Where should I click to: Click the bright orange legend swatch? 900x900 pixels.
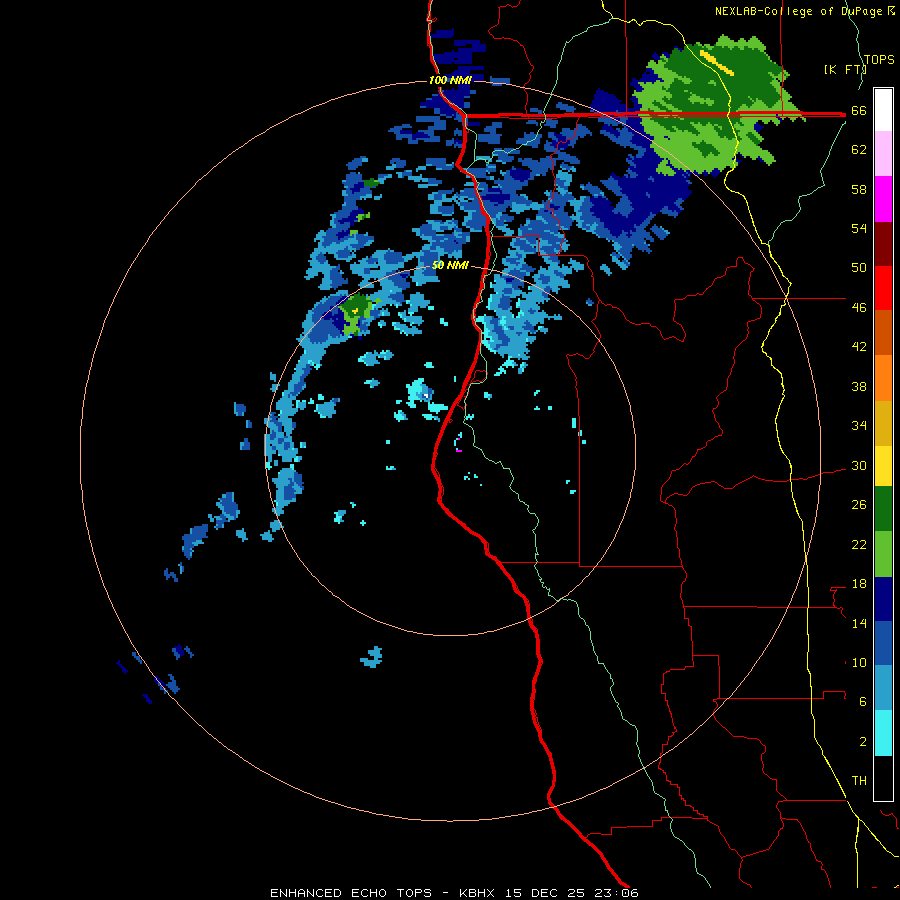pos(883,378)
